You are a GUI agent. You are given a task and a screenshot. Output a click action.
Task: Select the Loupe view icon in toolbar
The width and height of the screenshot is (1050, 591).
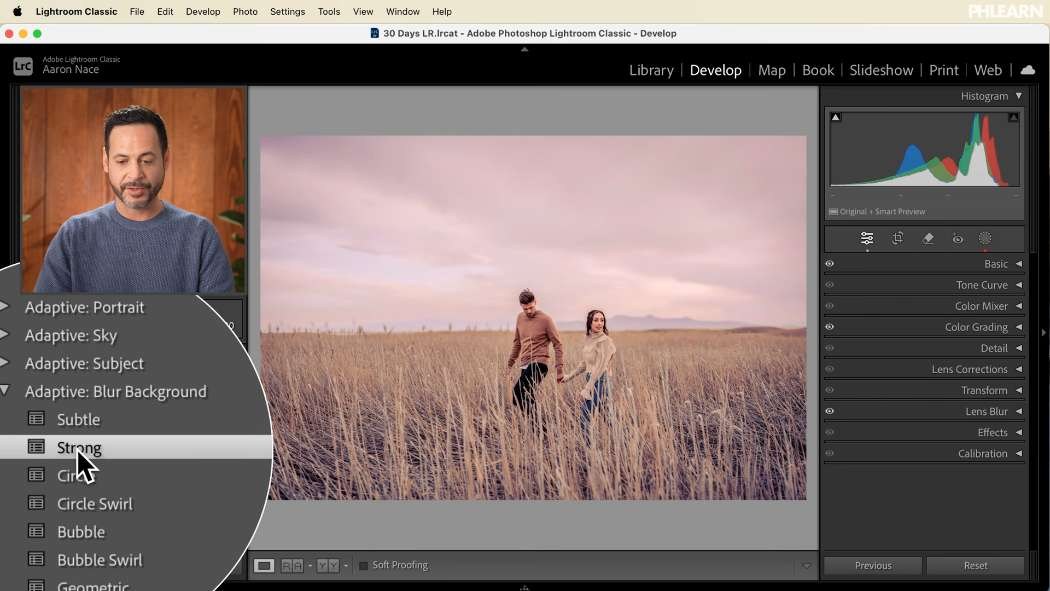click(264, 566)
